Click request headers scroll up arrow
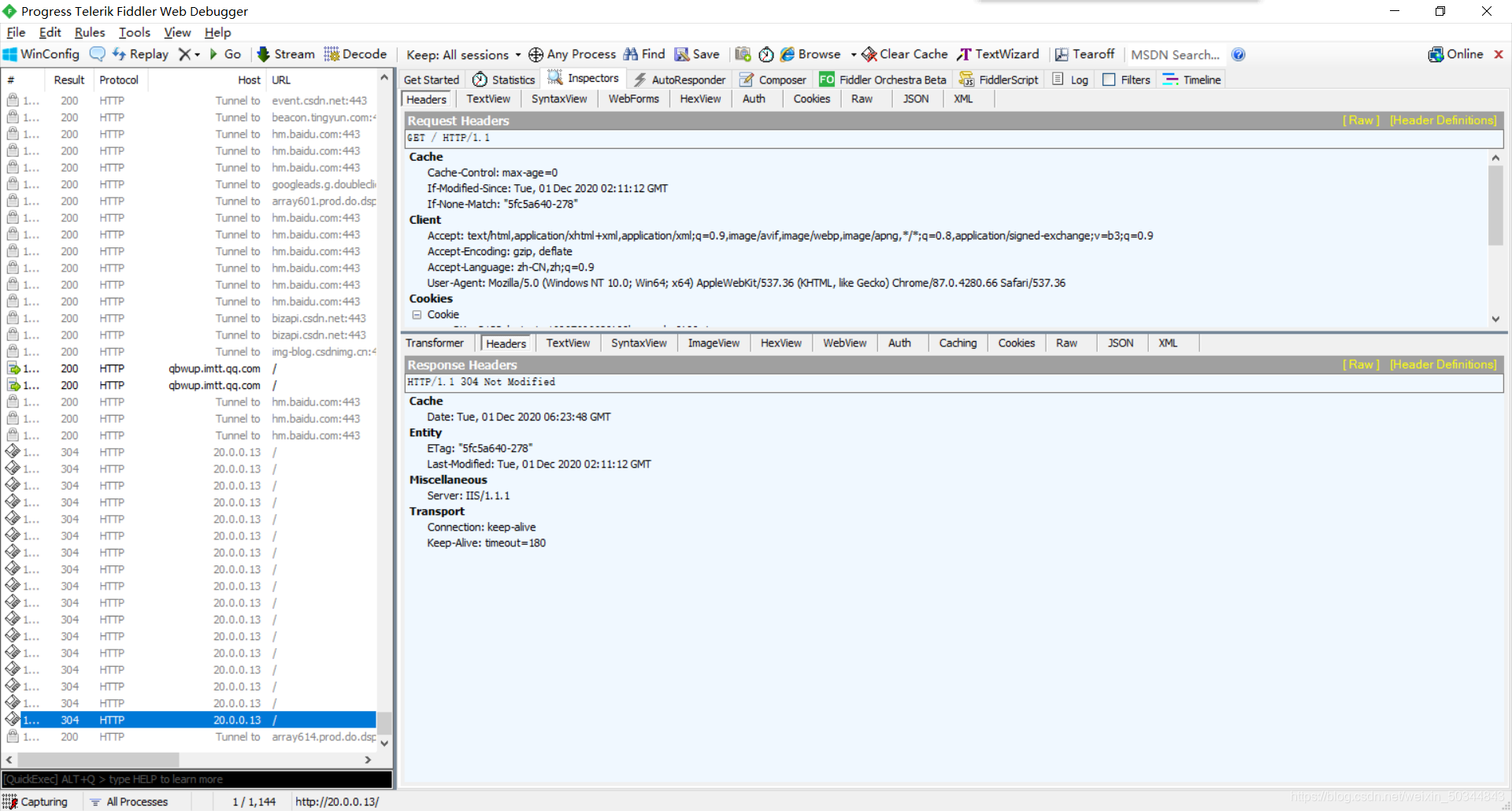 click(x=1495, y=157)
